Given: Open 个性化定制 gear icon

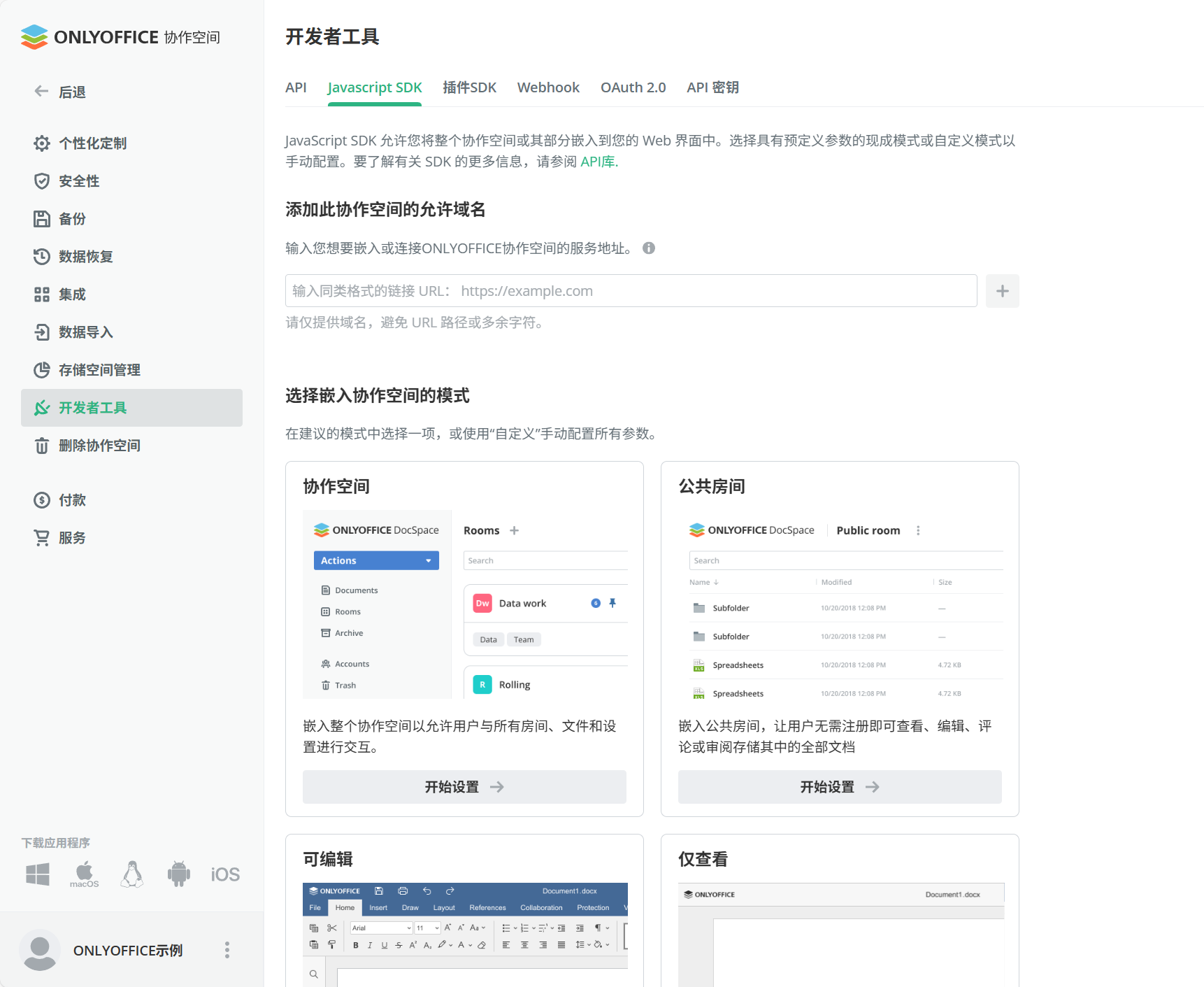Looking at the screenshot, I should [x=42, y=143].
